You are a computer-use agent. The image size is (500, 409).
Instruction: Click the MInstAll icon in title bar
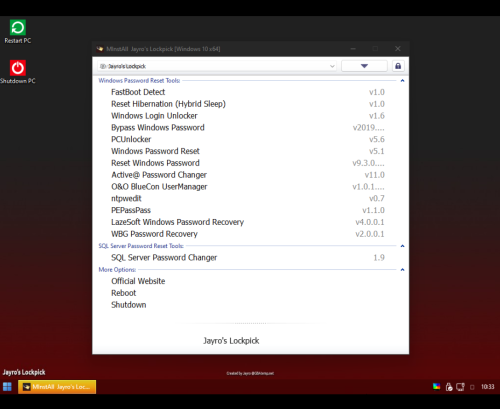[100, 49]
